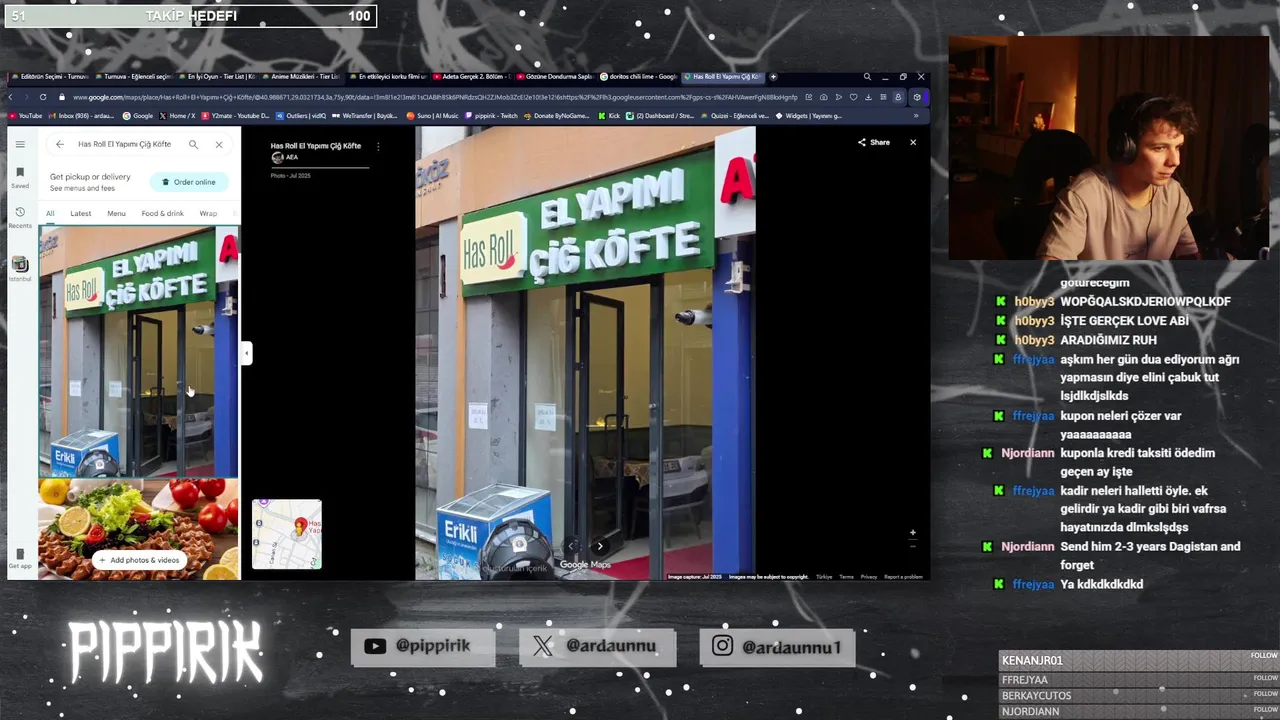Click FOLLOW next to BERKAYCUTOS
The height and width of the screenshot is (720, 1280).
point(1265,694)
